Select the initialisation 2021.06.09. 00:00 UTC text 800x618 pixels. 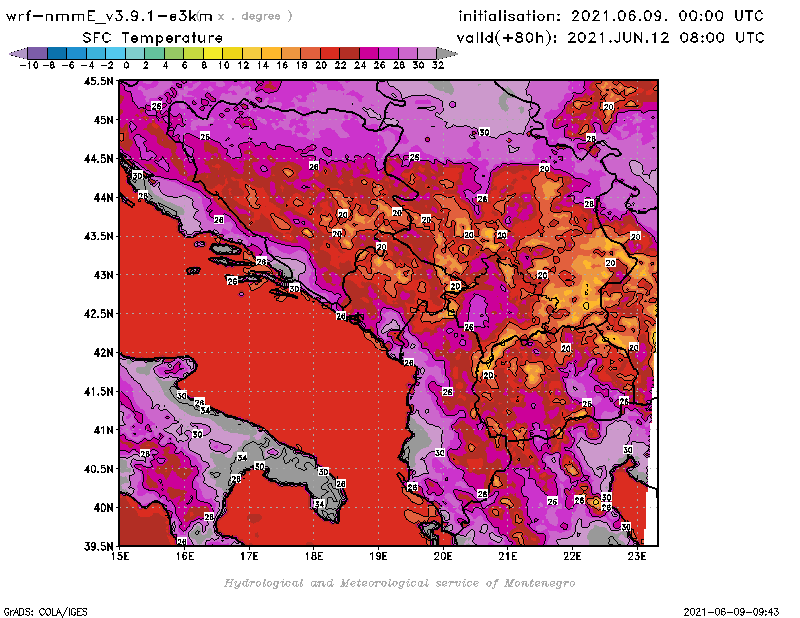click(611, 16)
